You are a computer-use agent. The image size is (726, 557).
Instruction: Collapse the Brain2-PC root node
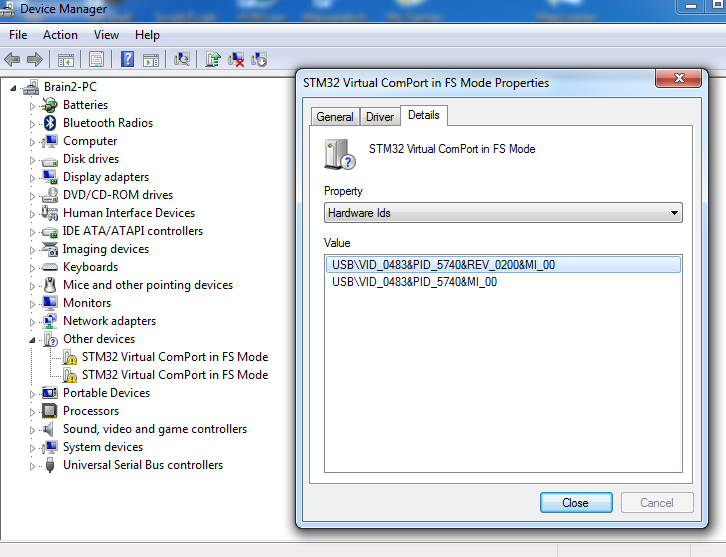click(x=13, y=87)
